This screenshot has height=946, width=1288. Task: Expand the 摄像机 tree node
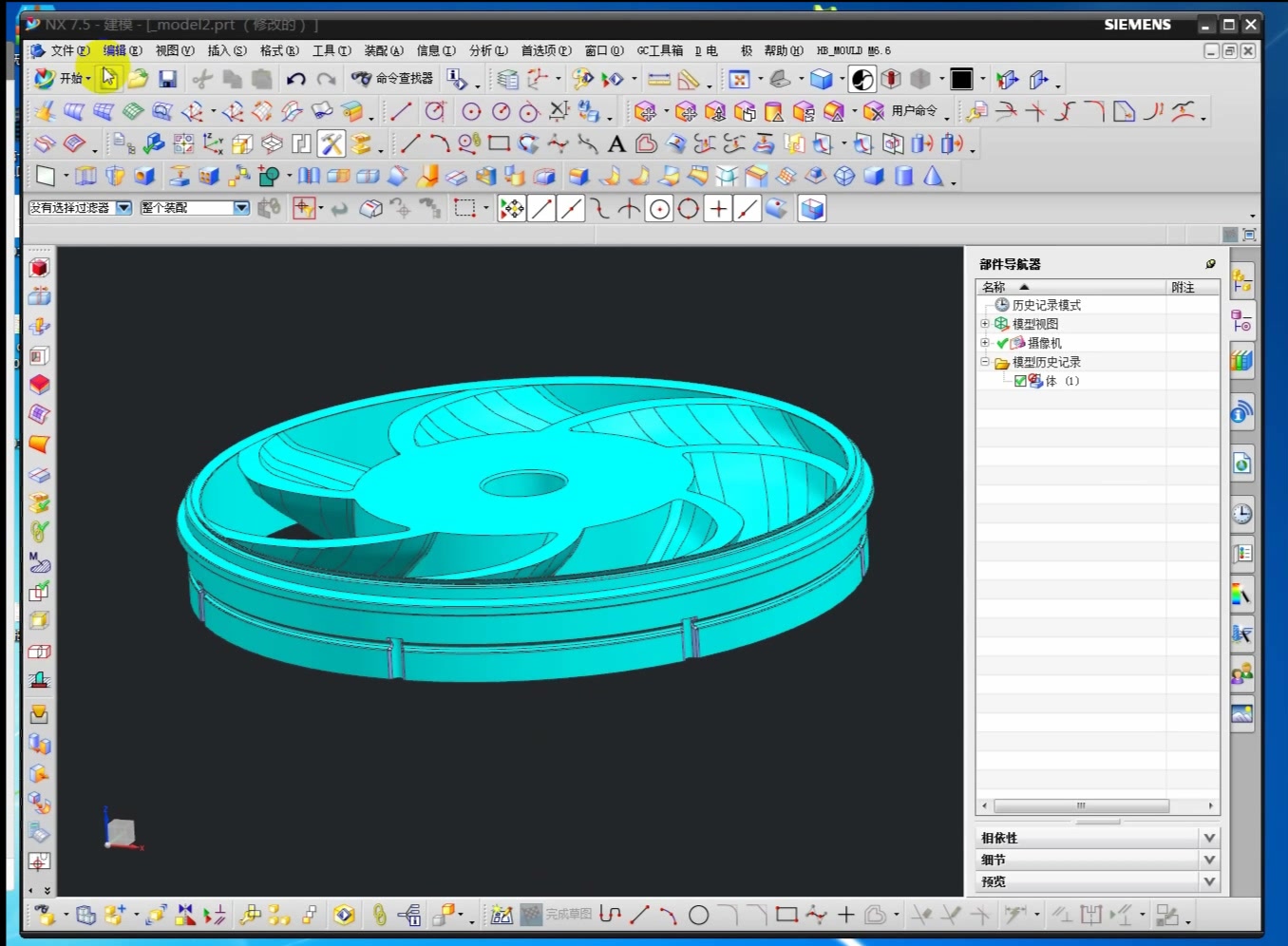(985, 343)
